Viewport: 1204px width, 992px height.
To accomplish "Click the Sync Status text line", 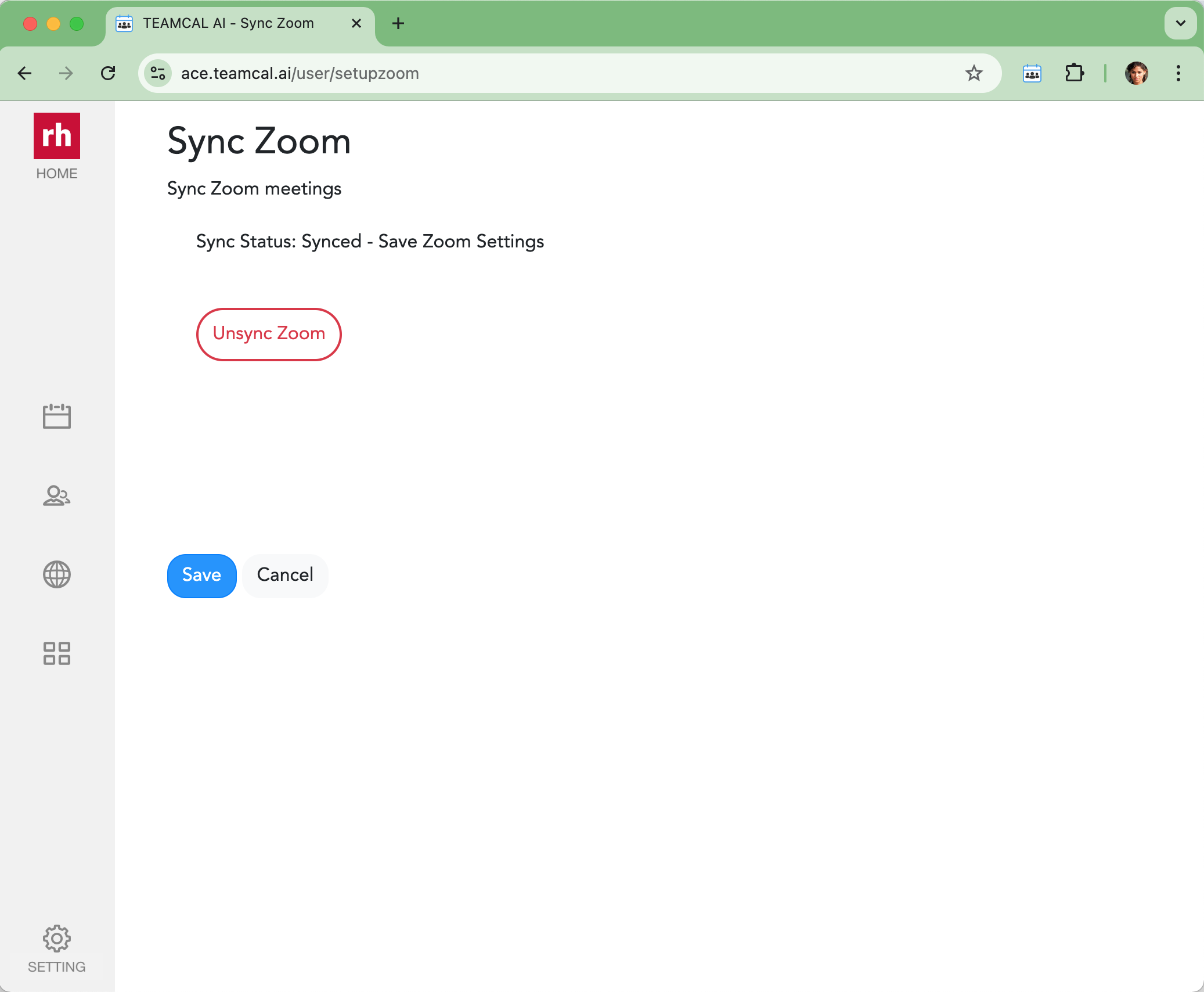I will [x=370, y=241].
